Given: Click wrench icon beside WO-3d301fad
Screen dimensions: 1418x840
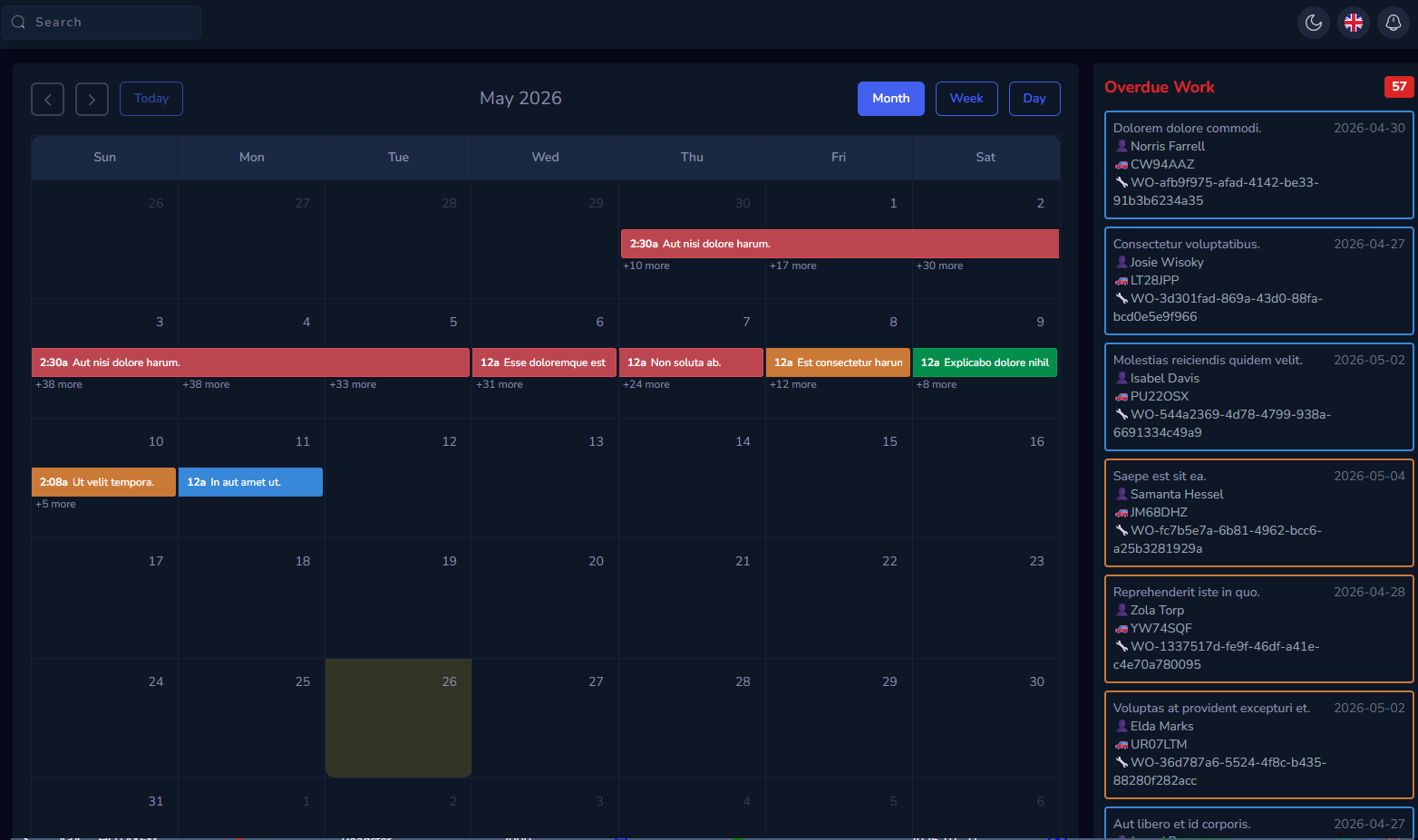Looking at the screenshot, I should click(x=1122, y=299).
